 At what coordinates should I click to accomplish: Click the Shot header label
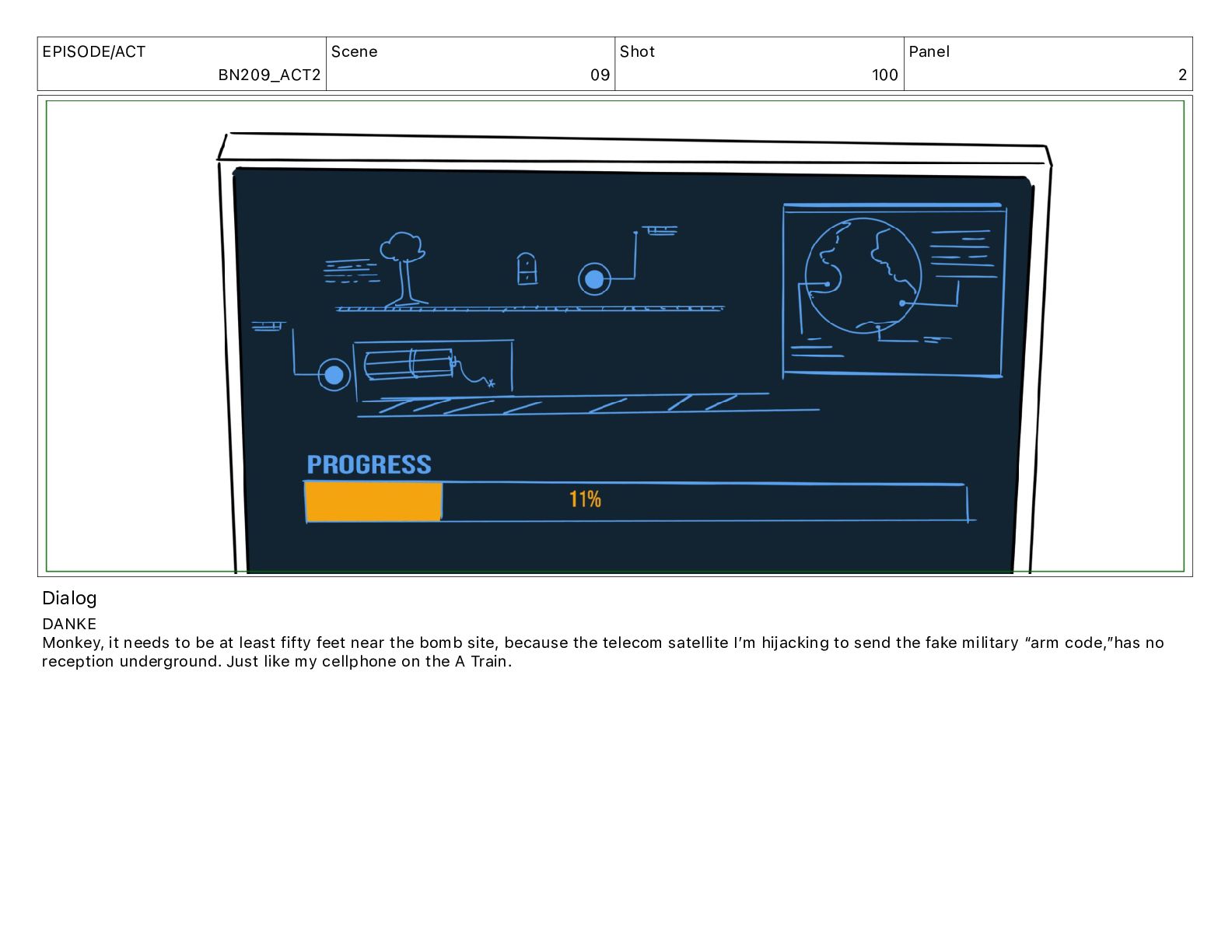pyautogui.click(x=637, y=51)
